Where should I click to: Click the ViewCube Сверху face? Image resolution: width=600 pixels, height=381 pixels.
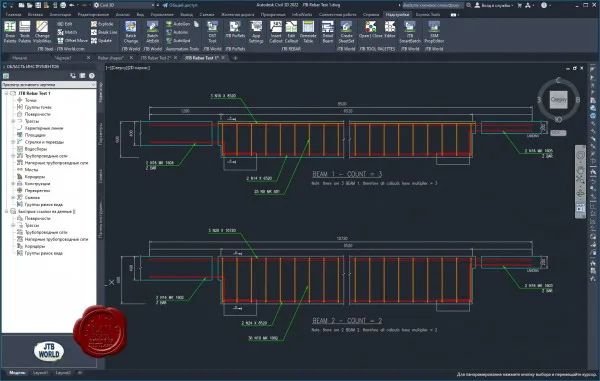point(558,99)
